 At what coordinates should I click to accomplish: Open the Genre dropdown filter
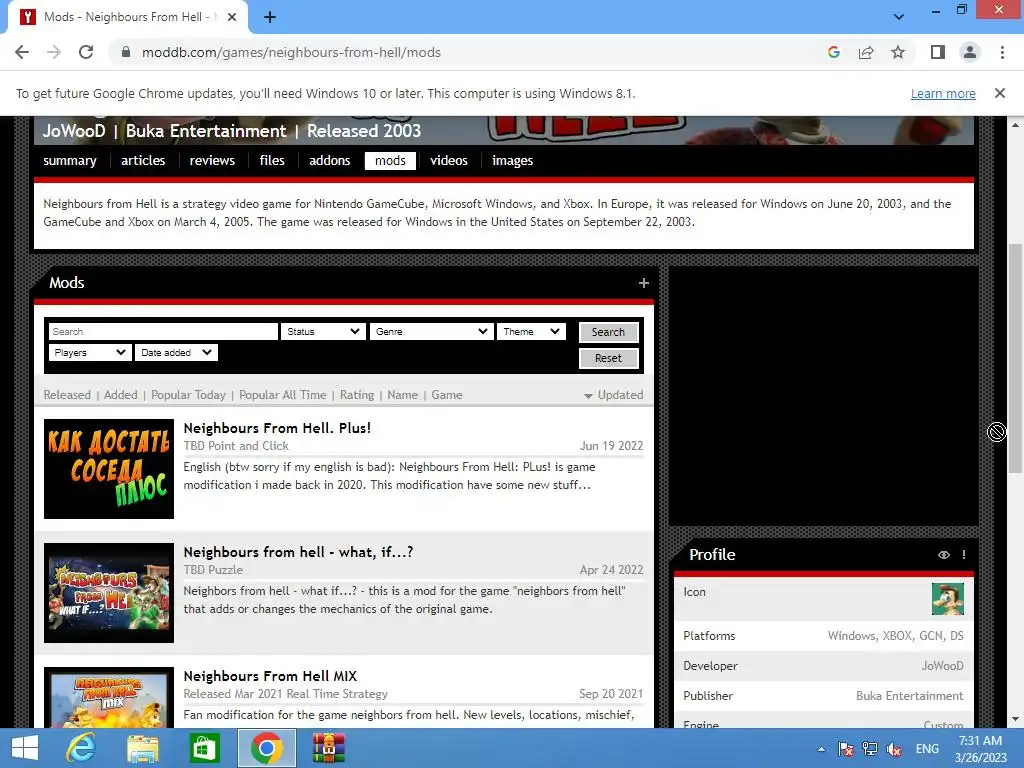[431, 332]
